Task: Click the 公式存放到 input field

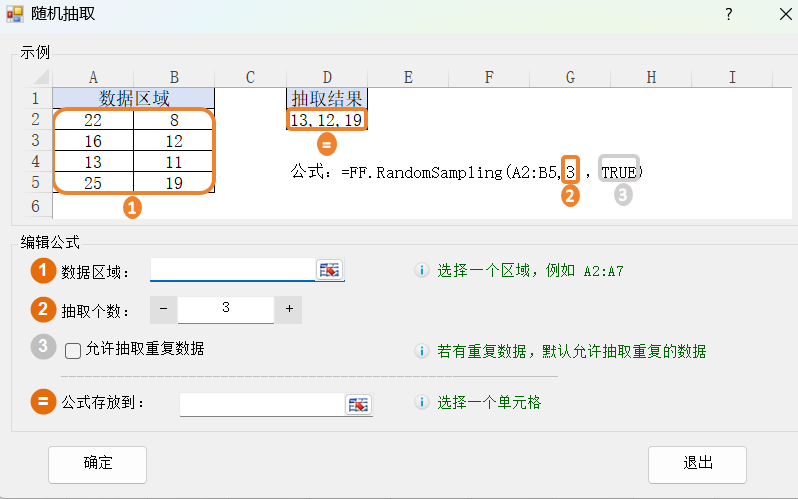Action: pos(261,404)
